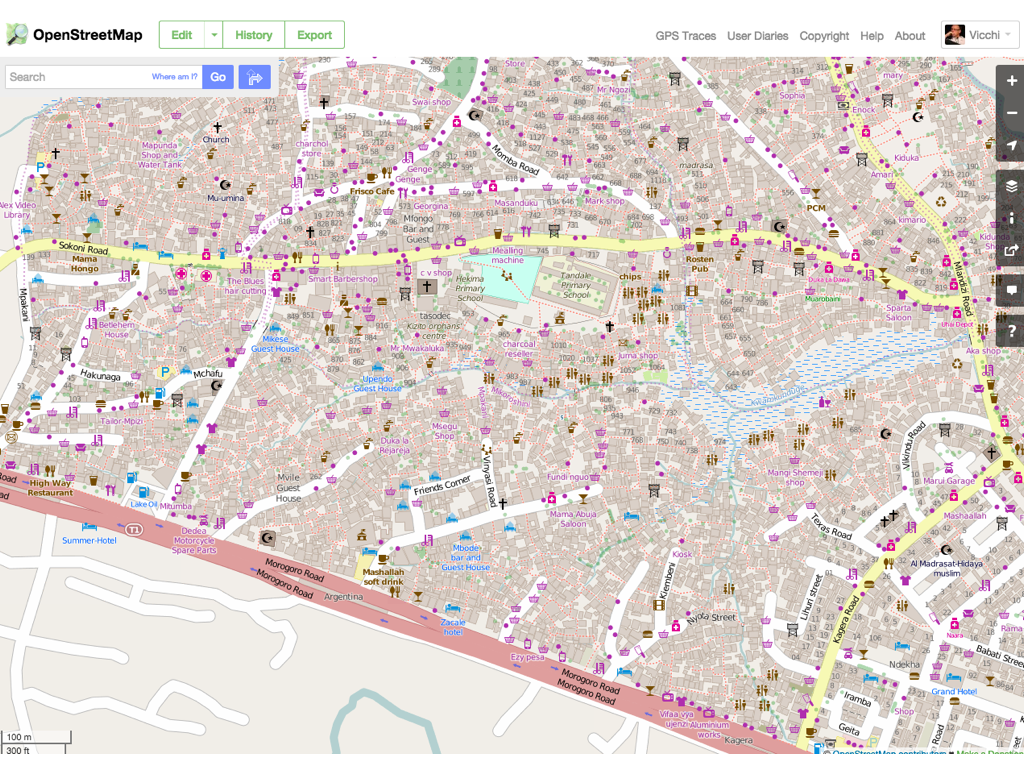The image size is (1024, 768).
Task: Click the Smart Barbershop label
Action: (343, 279)
